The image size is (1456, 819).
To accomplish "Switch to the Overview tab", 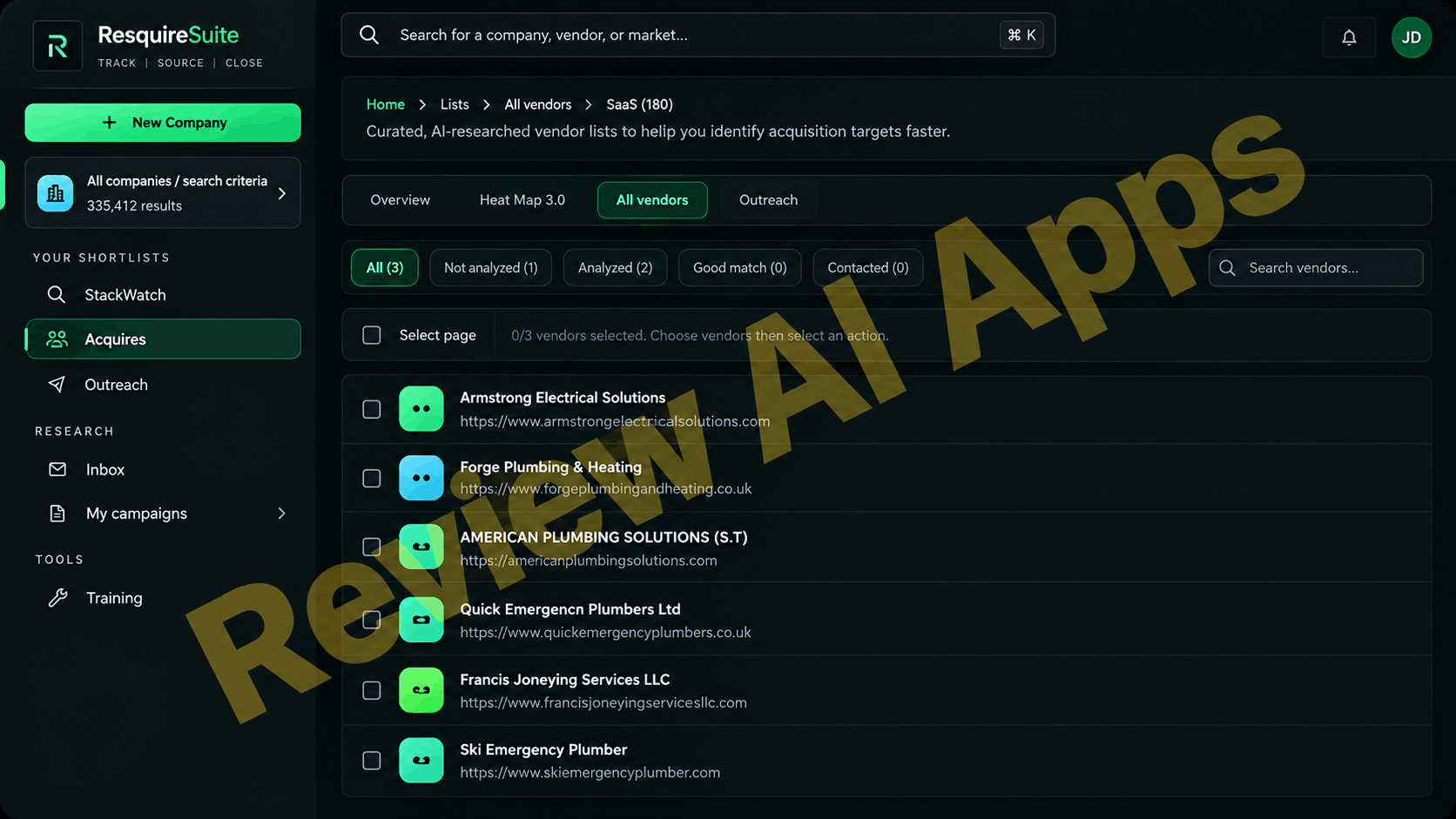I will (x=401, y=200).
